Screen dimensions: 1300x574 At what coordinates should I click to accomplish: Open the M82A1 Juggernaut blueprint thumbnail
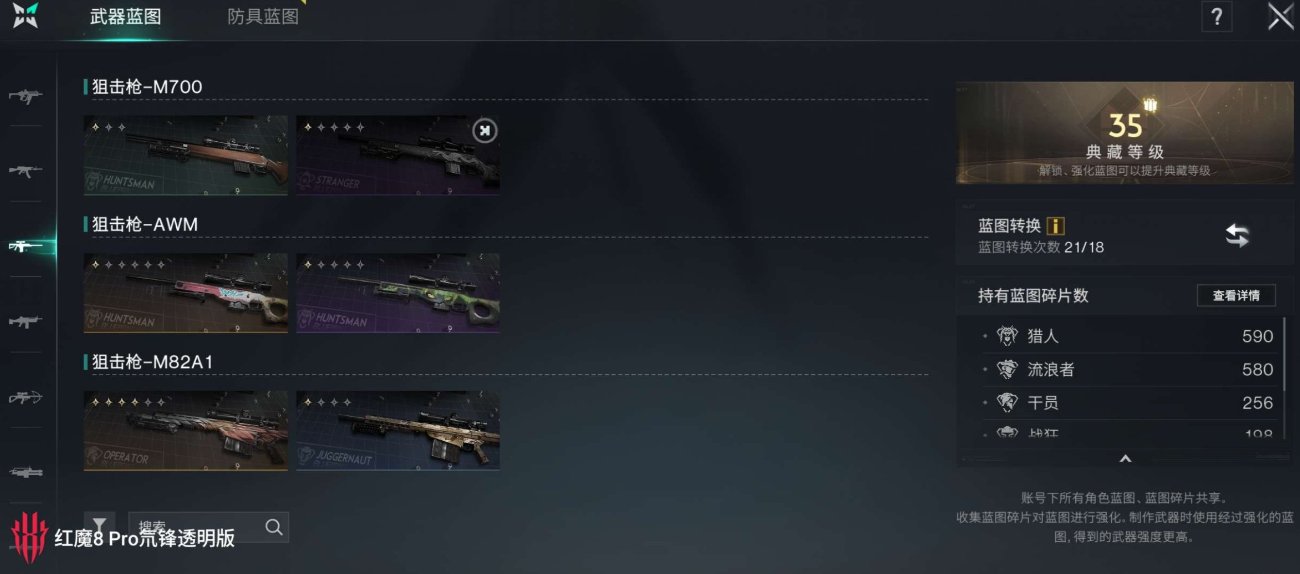398,431
